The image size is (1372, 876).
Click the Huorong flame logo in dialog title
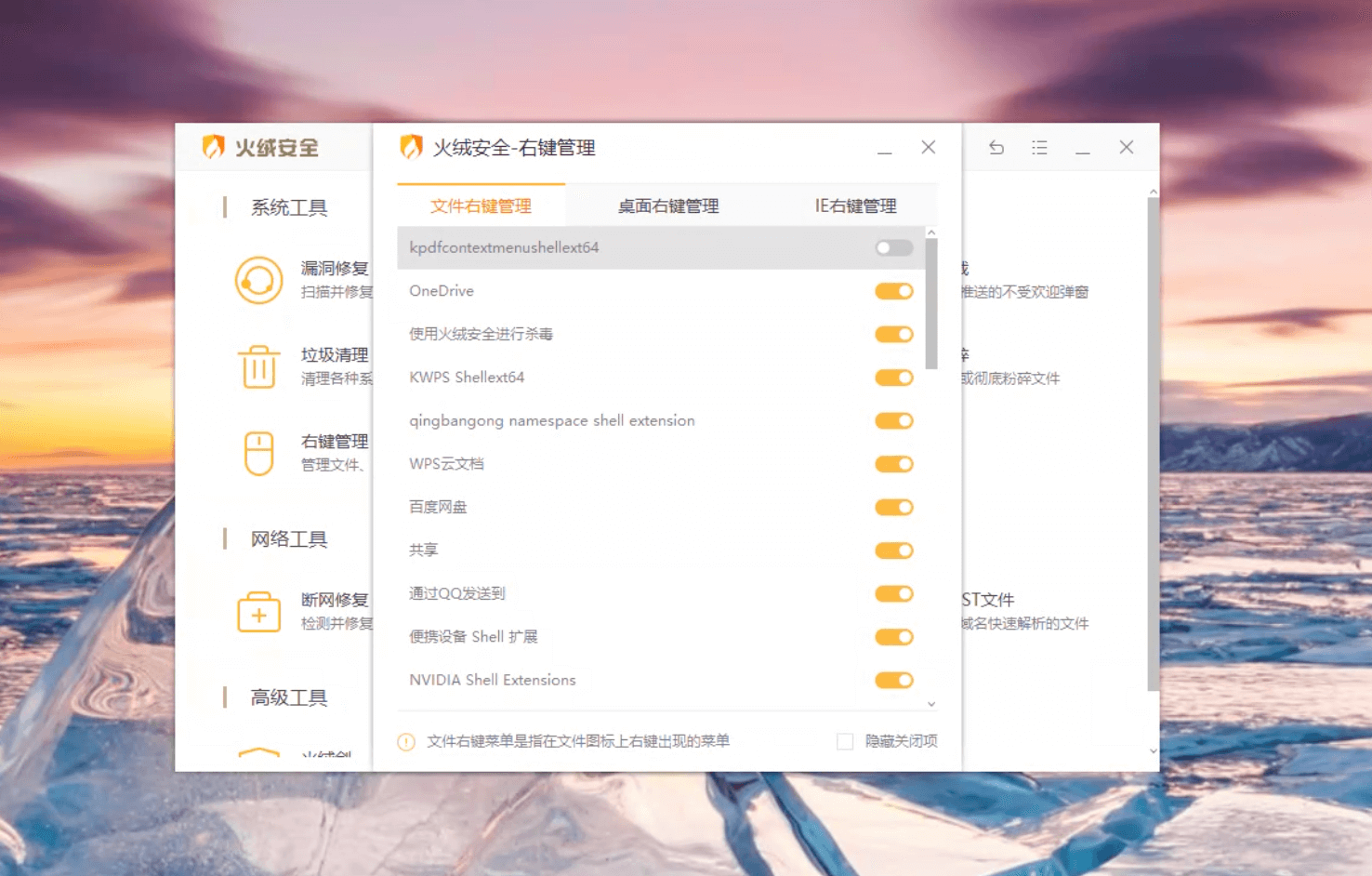point(411,147)
